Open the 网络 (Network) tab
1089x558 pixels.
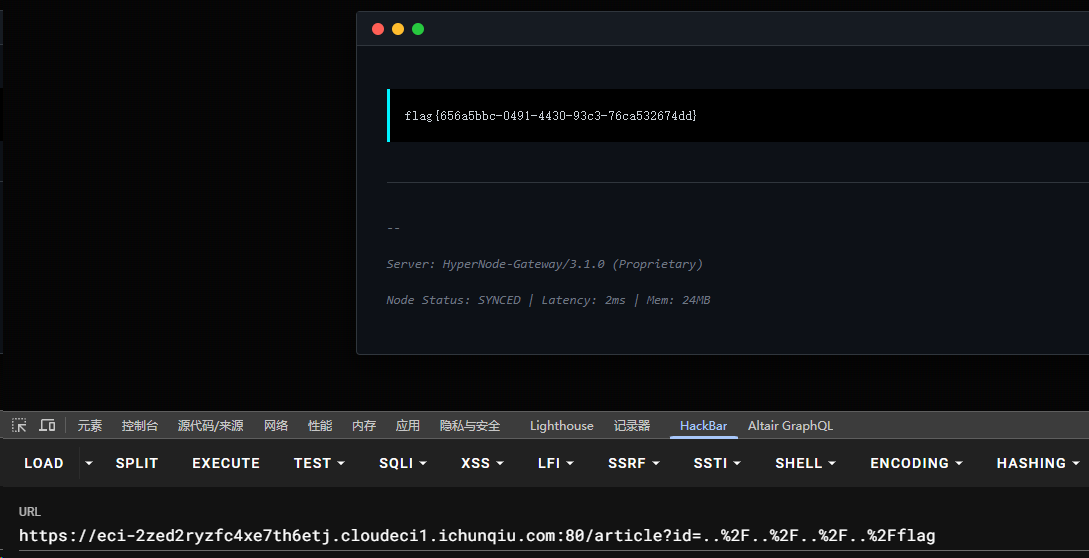[276, 426]
